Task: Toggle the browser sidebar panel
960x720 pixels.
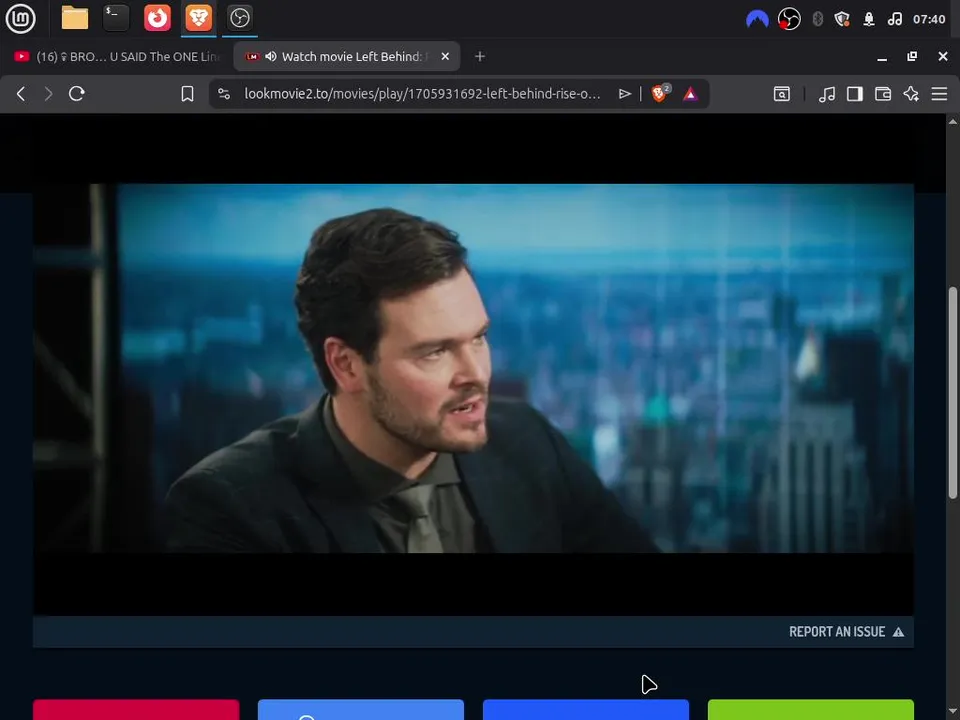Action: click(x=855, y=94)
